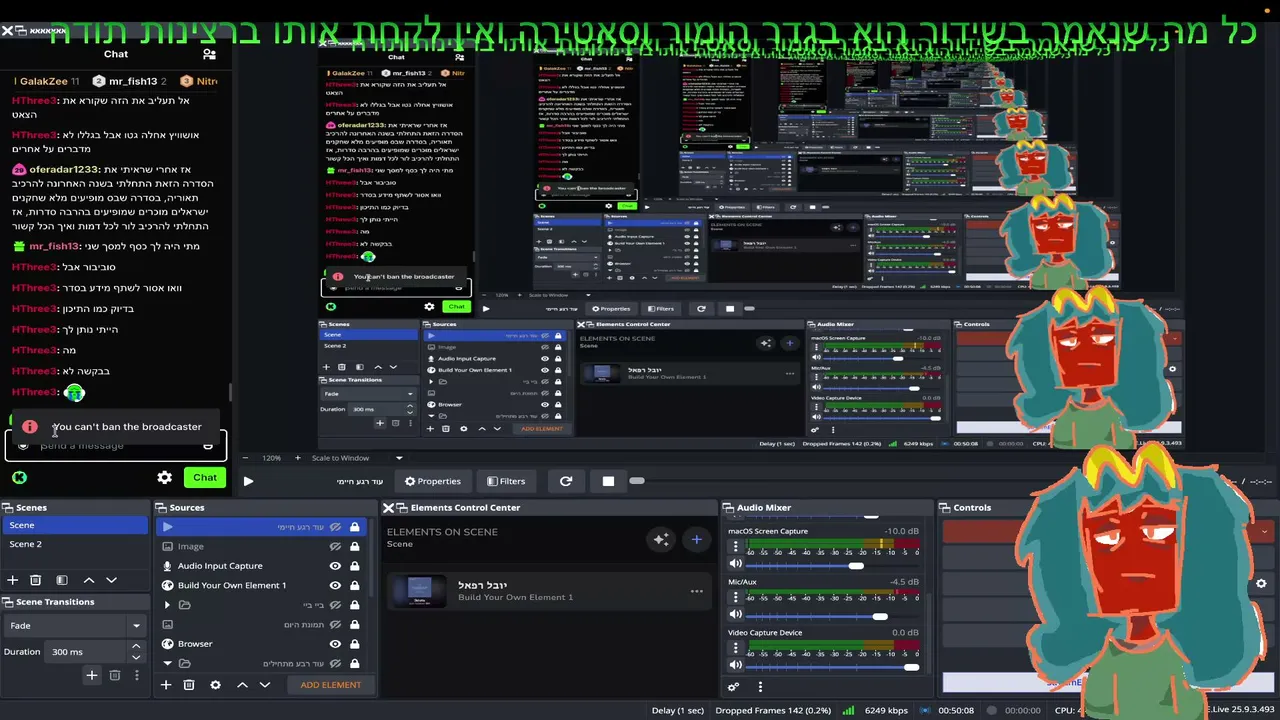Open transition properties three-dot menu
1280x720 pixels.
click(136, 676)
